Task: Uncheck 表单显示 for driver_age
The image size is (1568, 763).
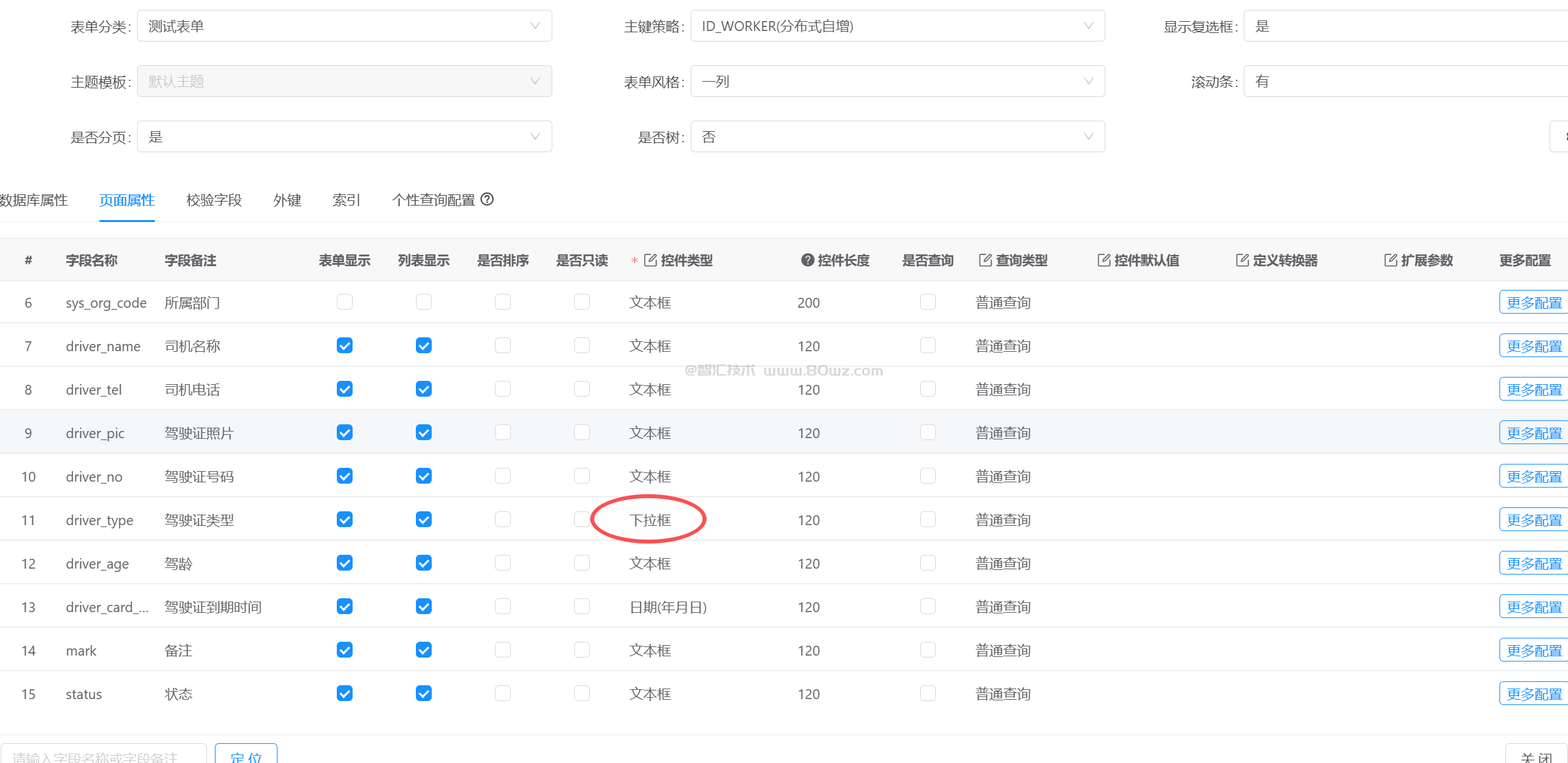Action: 345,563
